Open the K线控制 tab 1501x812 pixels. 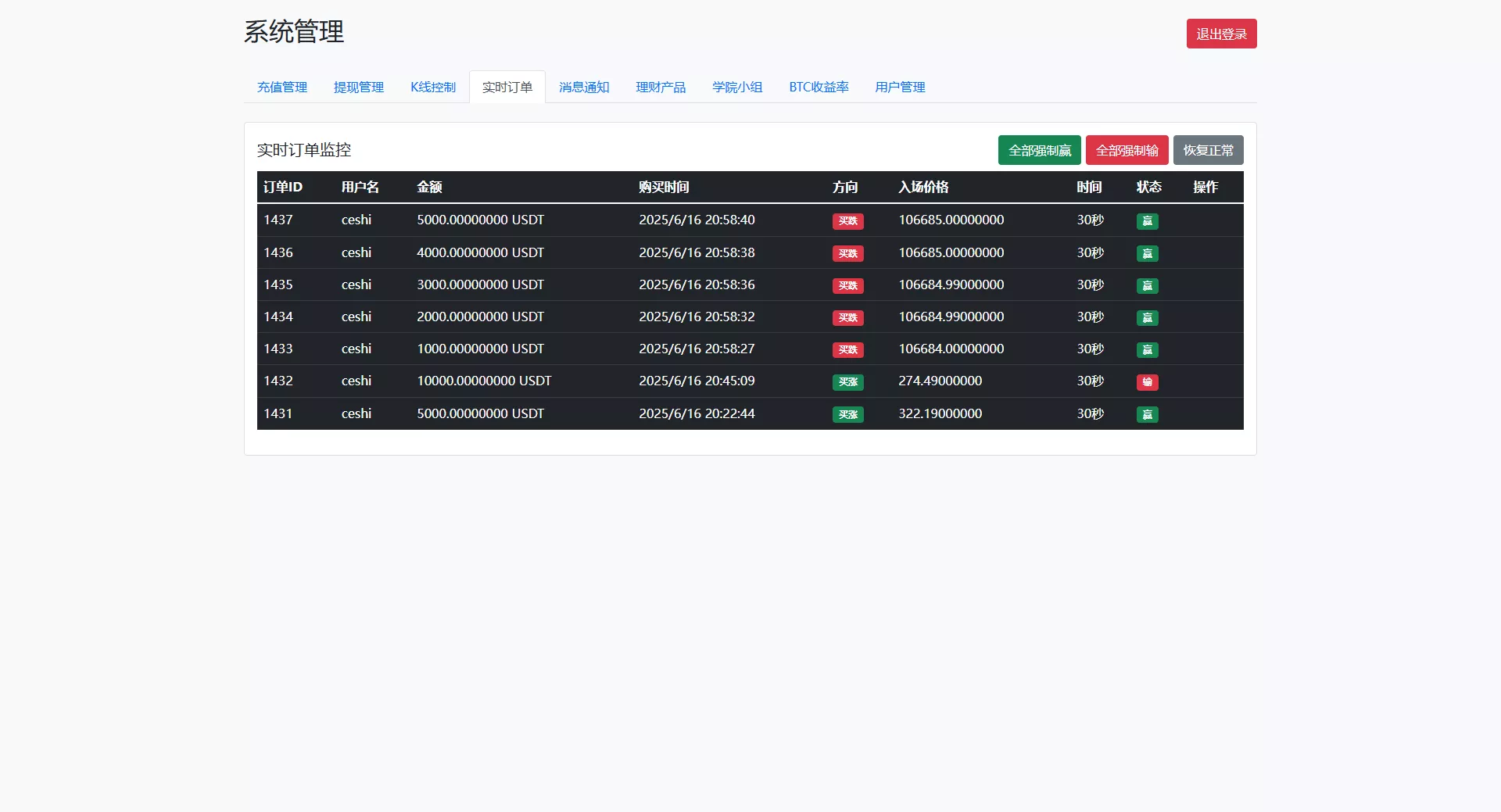[x=432, y=88]
